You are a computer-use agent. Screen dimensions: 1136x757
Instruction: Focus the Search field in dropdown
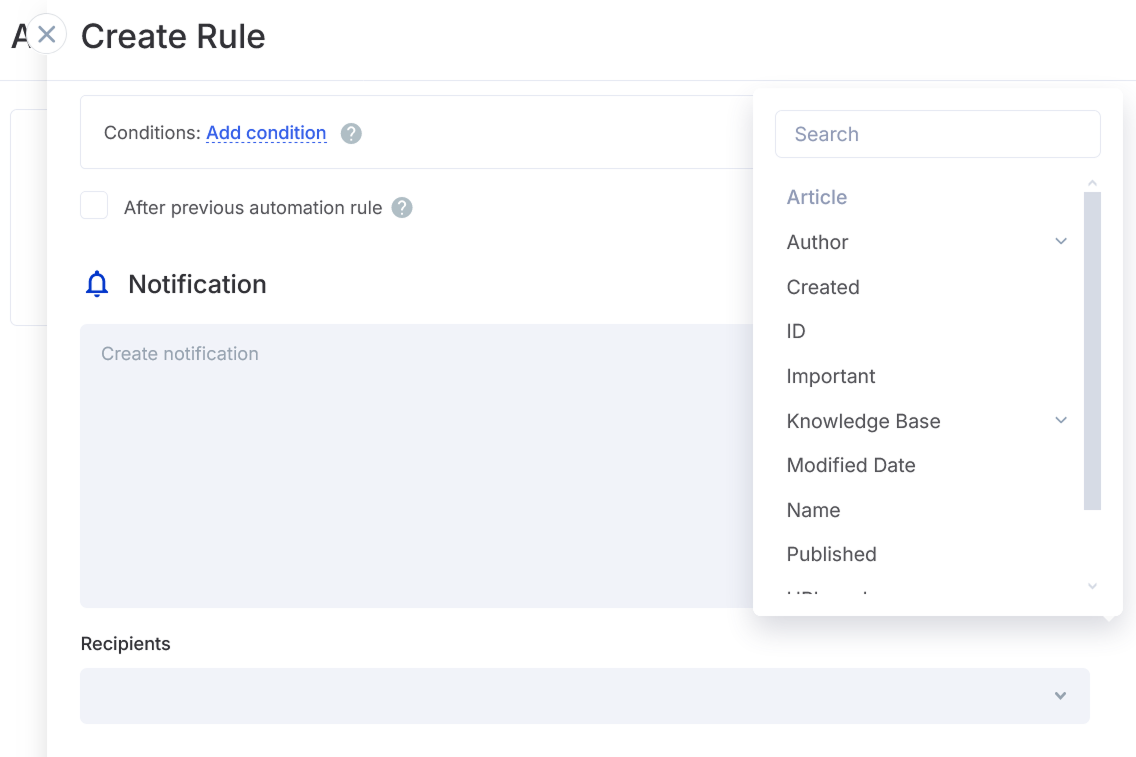[x=937, y=134]
